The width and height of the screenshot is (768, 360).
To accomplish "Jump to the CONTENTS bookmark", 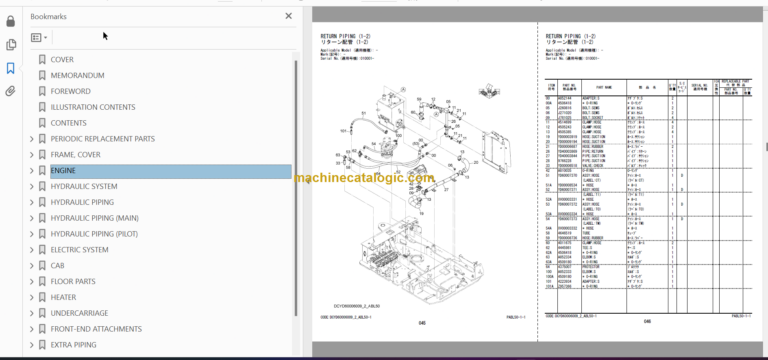I will click(69, 123).
